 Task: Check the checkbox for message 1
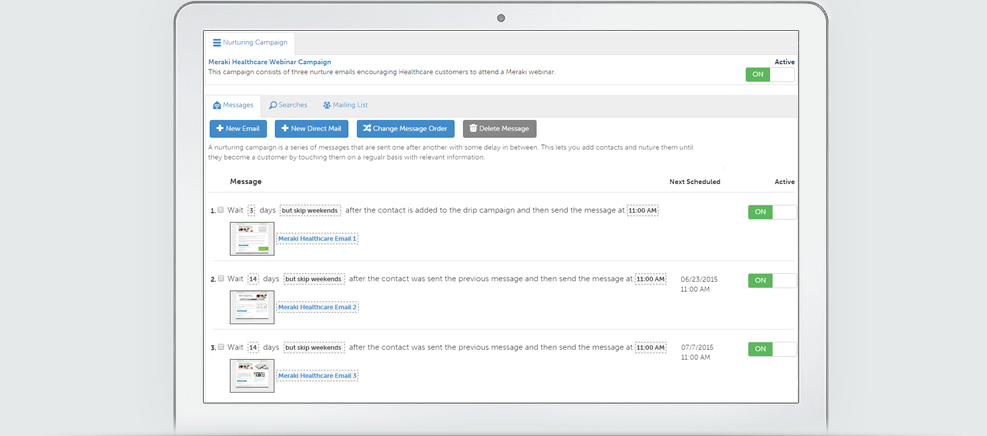coord(221,210)
